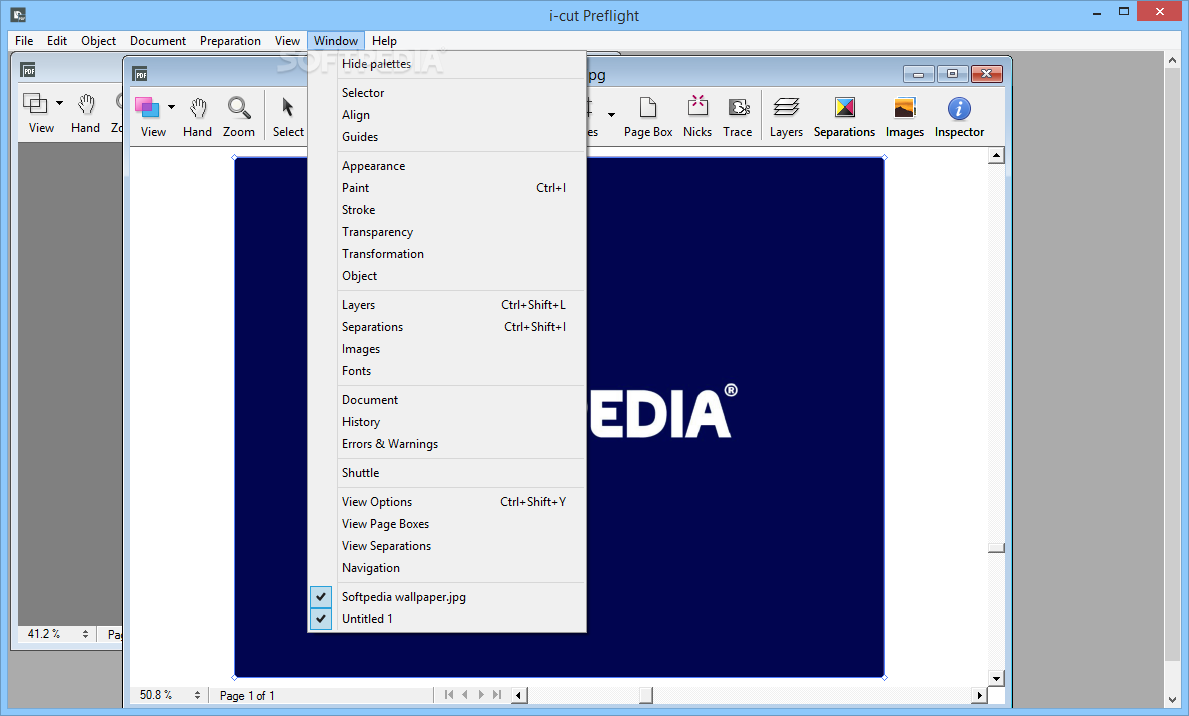
Task: Open the Layers palette icon in toolbar
Action: pyautogui.click(x=786, y=108)
